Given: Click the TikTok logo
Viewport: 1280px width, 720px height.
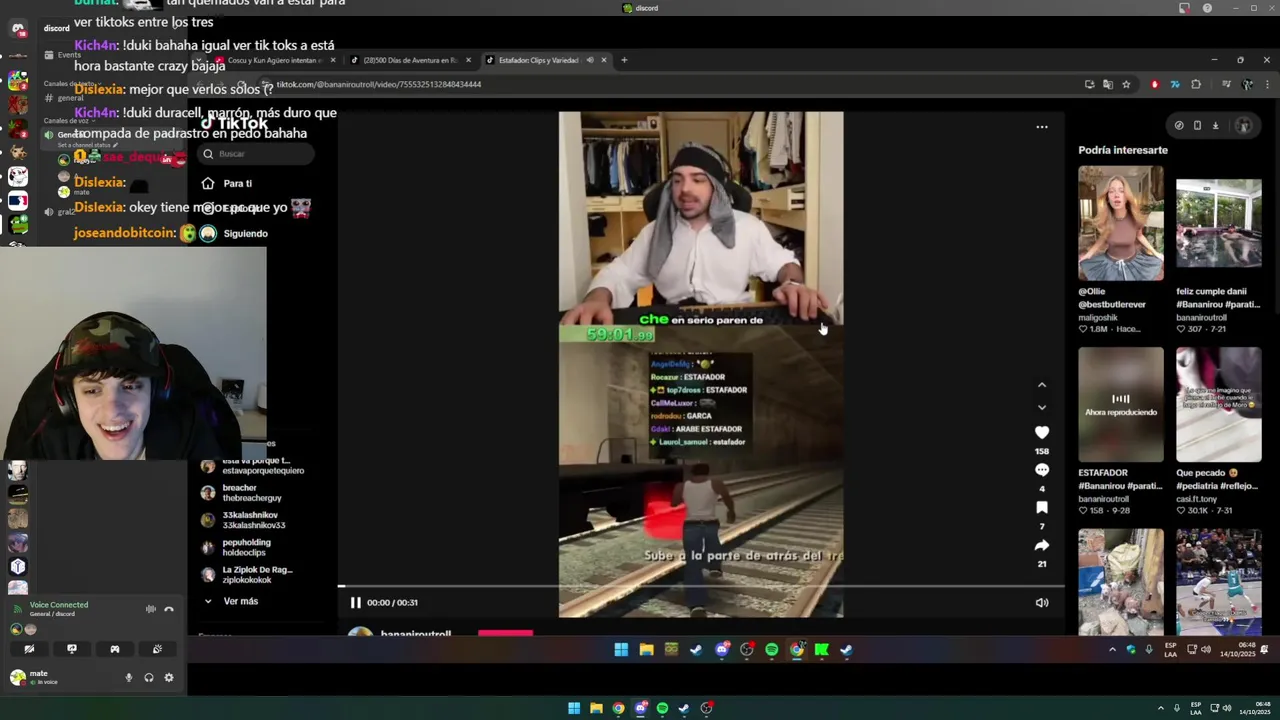Looking at the screenshot, I should tap(235, 123).
